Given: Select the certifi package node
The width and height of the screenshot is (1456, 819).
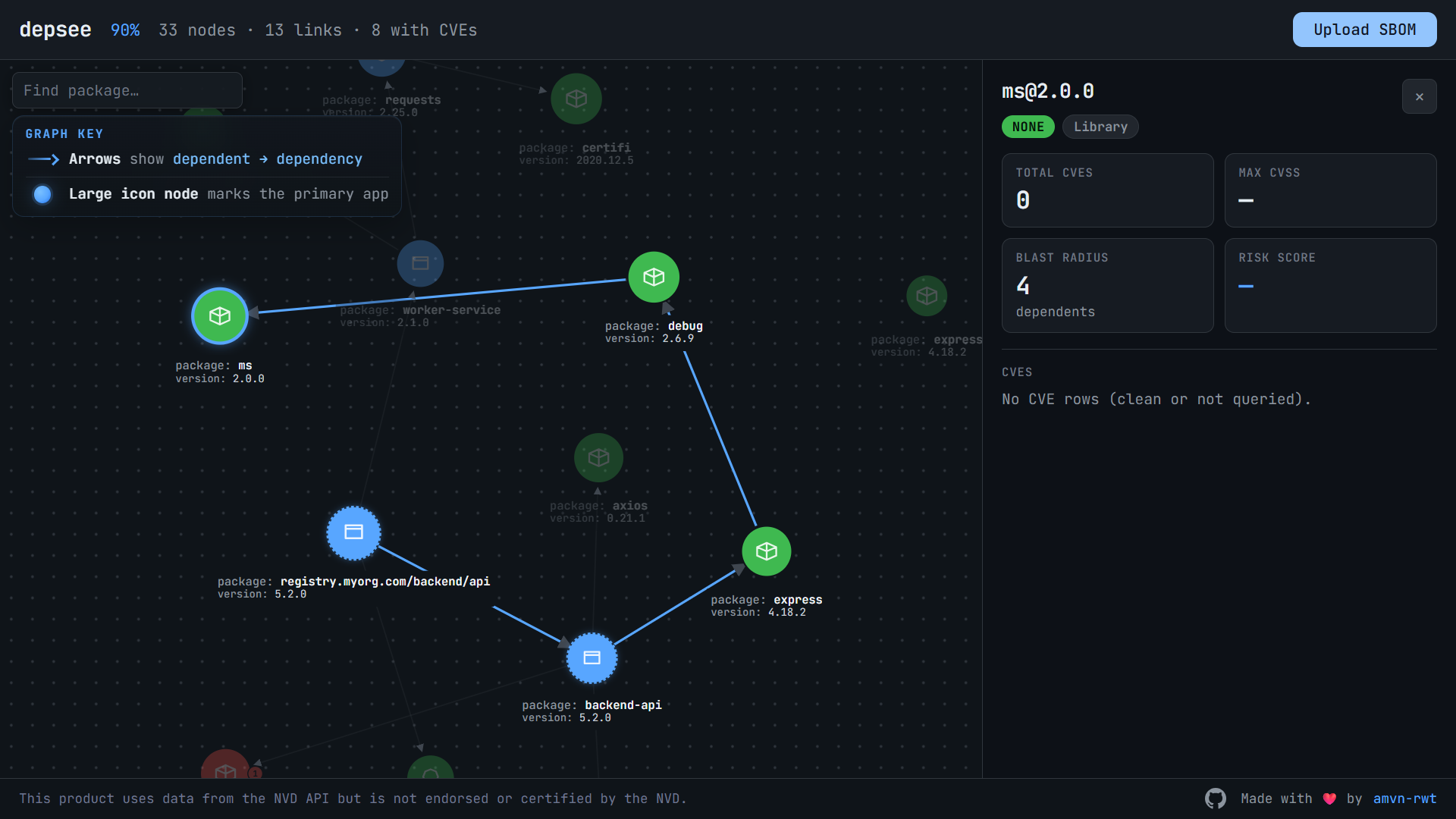Looking at the screenshot, I should point(576,99).
